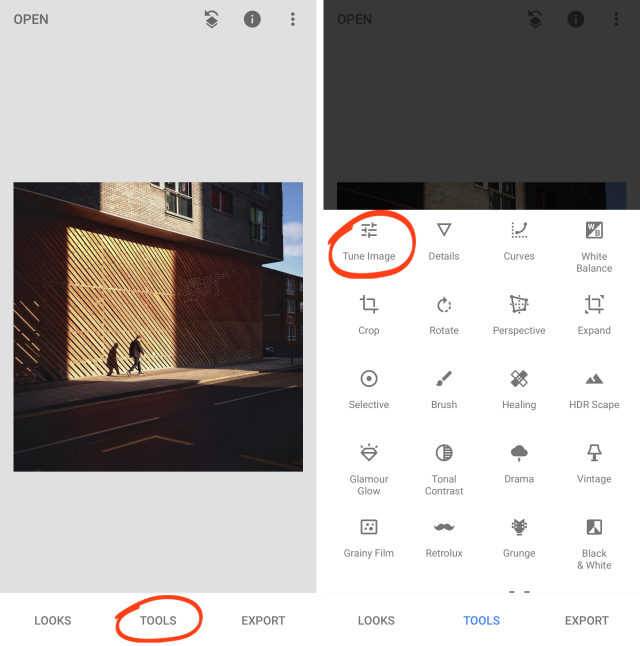This screenshot has height=646, width=640.
Task: Select the Retrolux mustache icon
Action: pyautogui.click(x=444, y=527)
